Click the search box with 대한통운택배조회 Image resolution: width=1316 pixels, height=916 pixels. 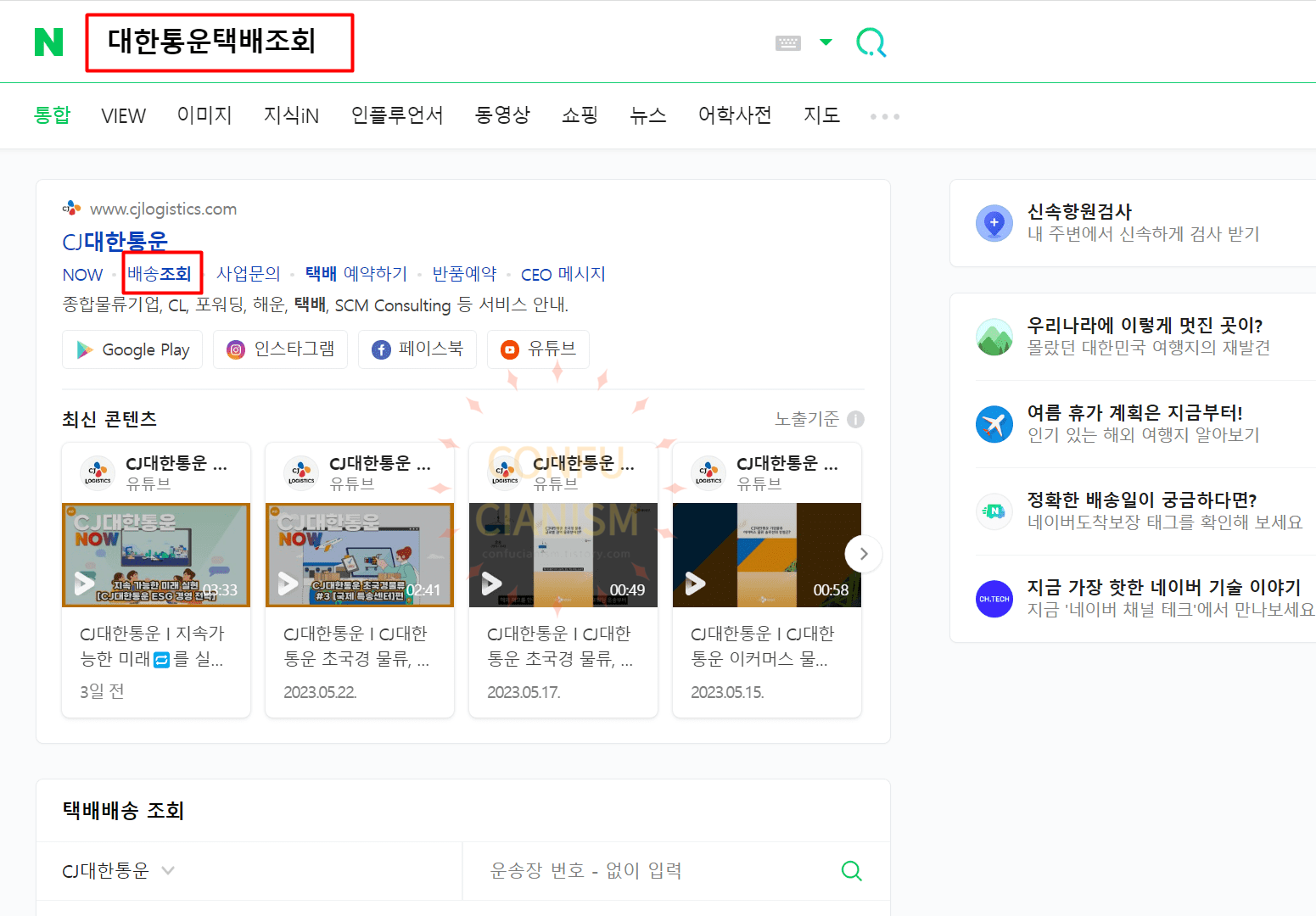(x=219, y=42)
